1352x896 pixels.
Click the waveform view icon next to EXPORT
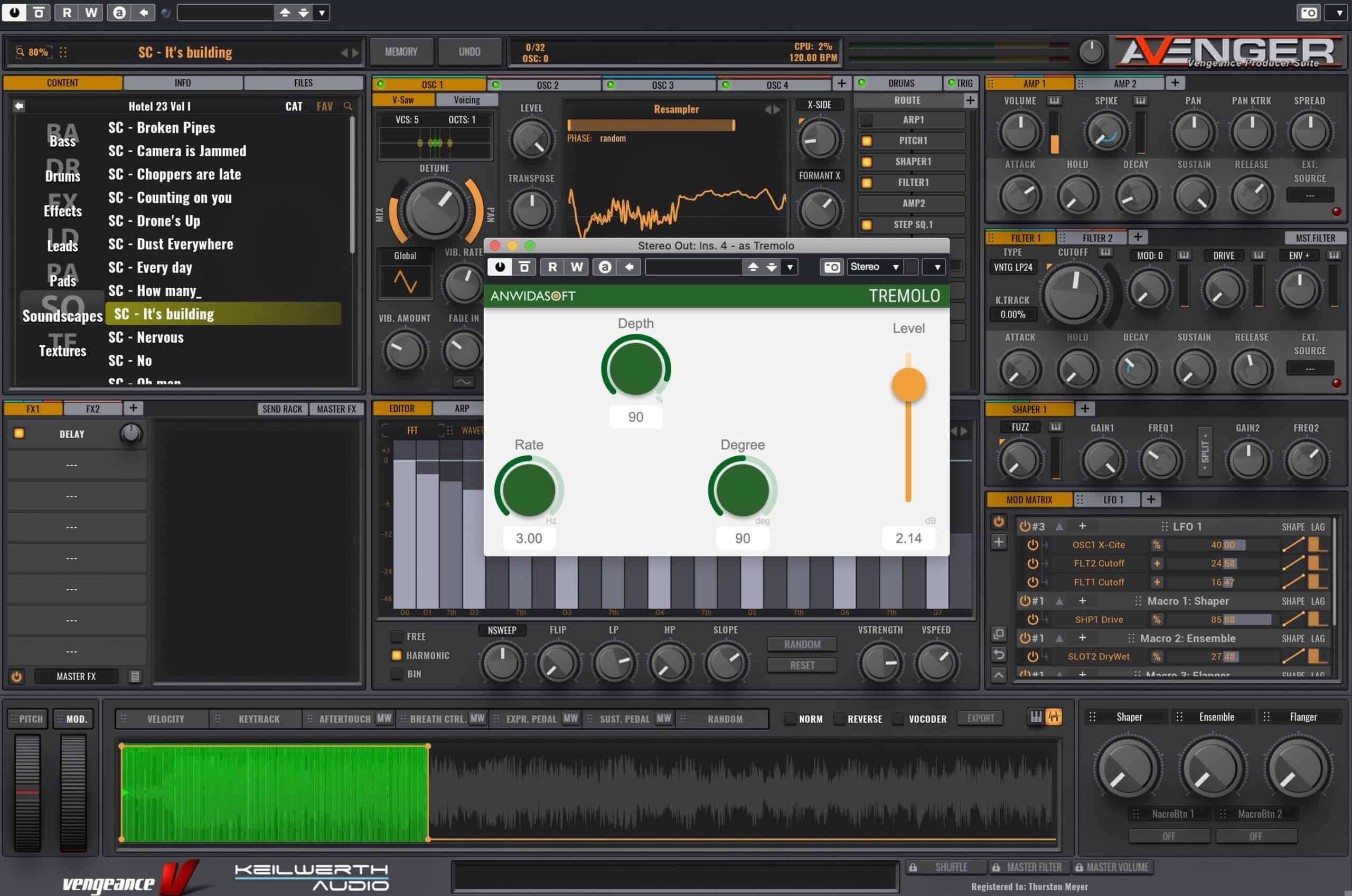click(x=1054, y=716)
